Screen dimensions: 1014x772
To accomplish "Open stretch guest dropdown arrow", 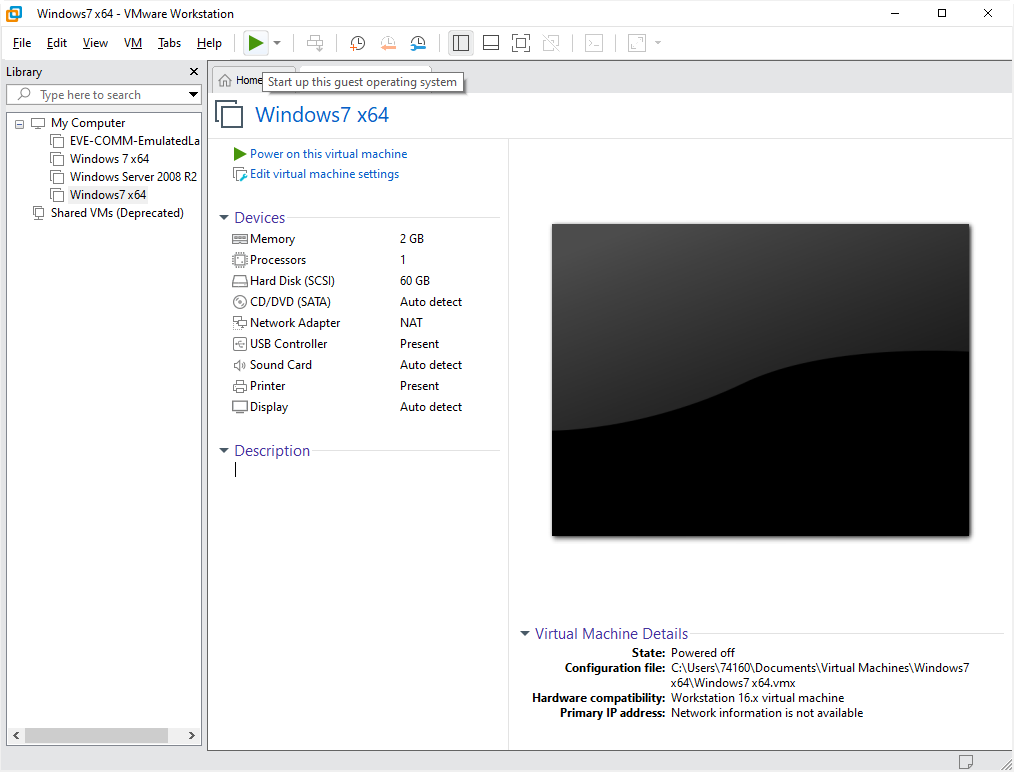I will 658,43.
